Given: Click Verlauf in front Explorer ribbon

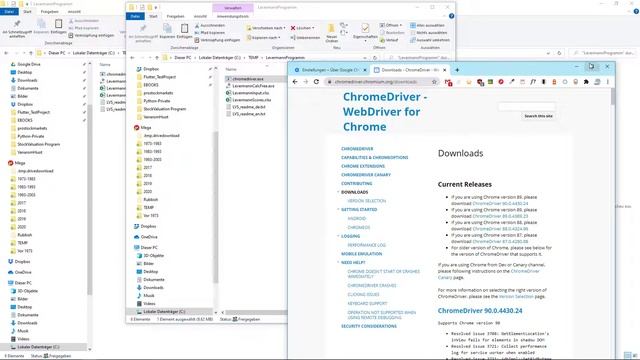Looking at the screenshot, I should (389, 40).
